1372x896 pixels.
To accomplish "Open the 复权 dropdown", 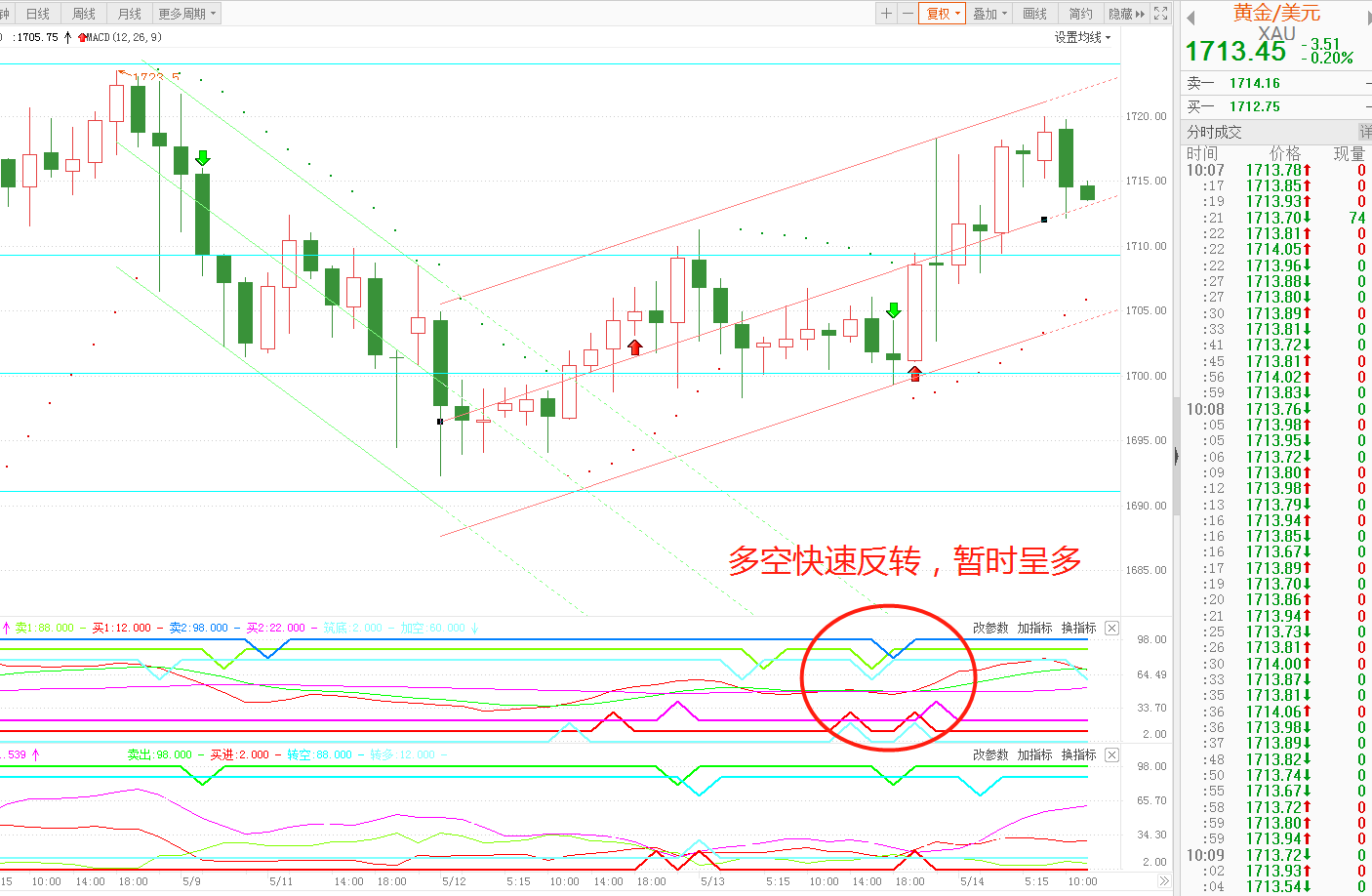I will coord(943,14).
